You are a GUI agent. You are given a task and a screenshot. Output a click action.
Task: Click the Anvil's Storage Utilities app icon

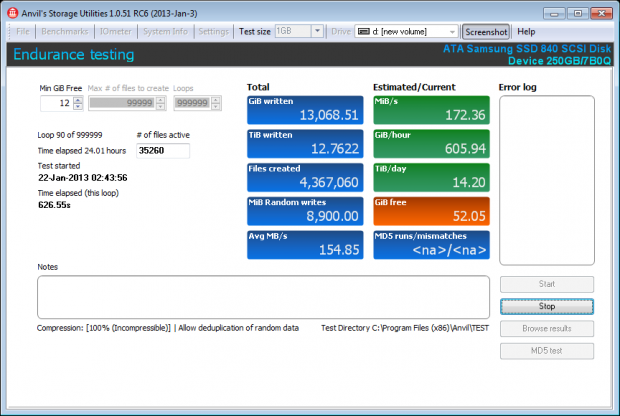pyautogui.click(x=13, y=13)
